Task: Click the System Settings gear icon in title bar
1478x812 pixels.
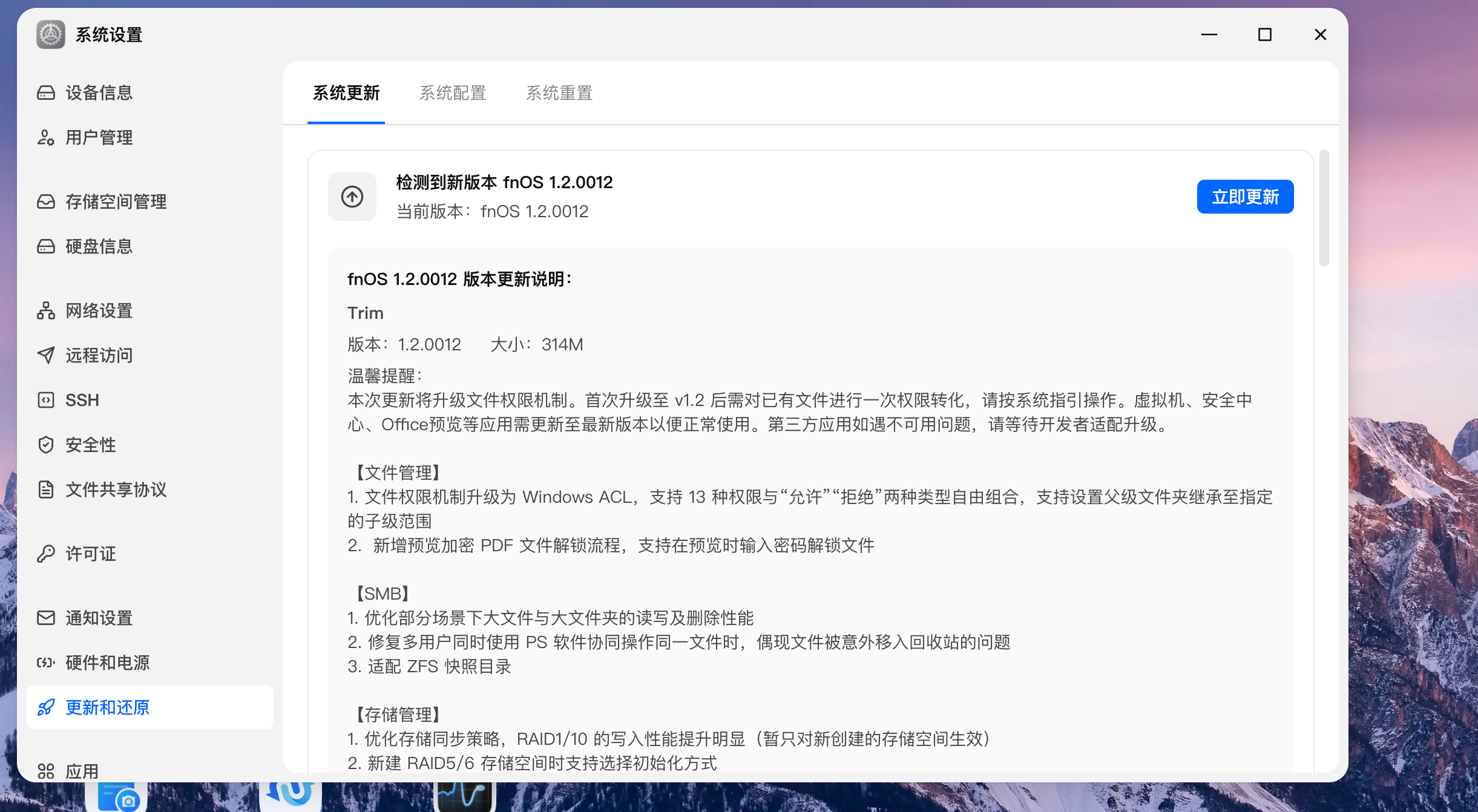Action: pyautogui.click(x=51, y=34)
